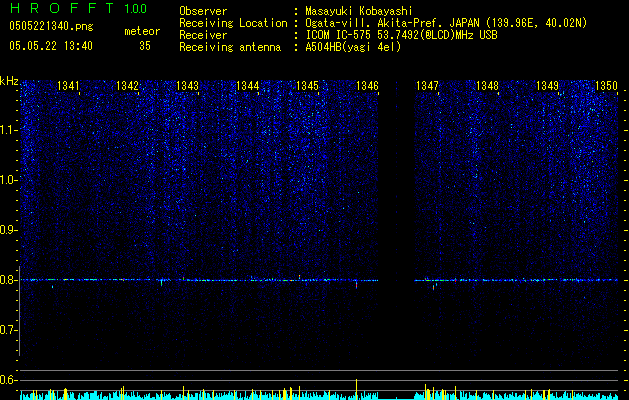Select antenna value A504HB(yagi 4el)
The width and height of the screenshot is (629, 400).
[353, 47]
